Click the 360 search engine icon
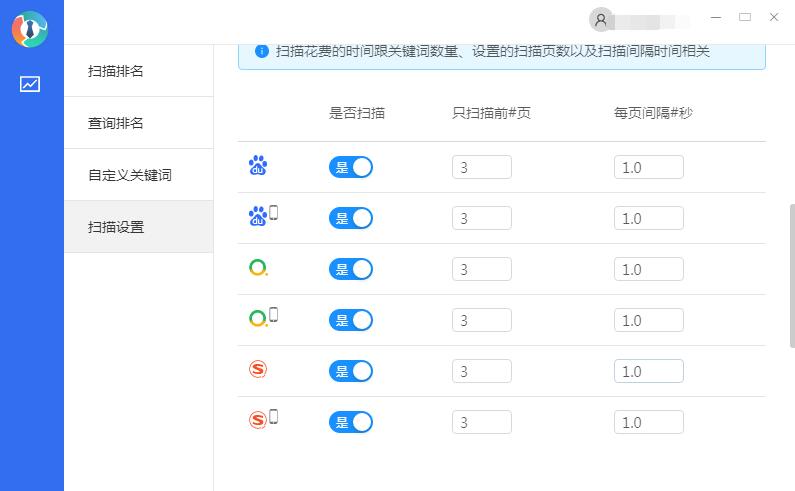Image resolution: width=795 pixels, height=491 pixels. (x=258, y=268)
